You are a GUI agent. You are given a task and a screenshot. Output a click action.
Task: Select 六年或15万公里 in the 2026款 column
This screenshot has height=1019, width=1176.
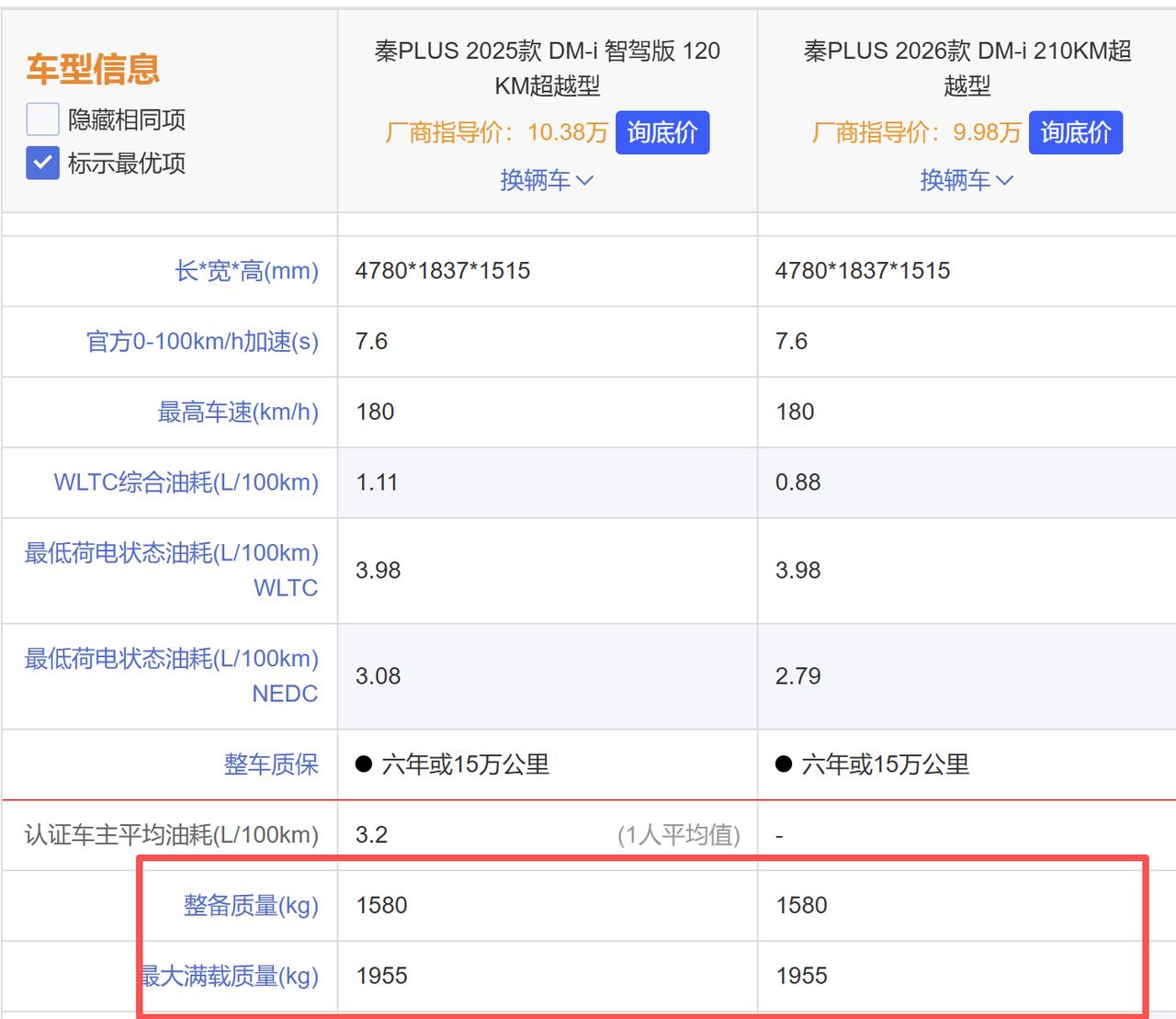[x=885, y=764]
